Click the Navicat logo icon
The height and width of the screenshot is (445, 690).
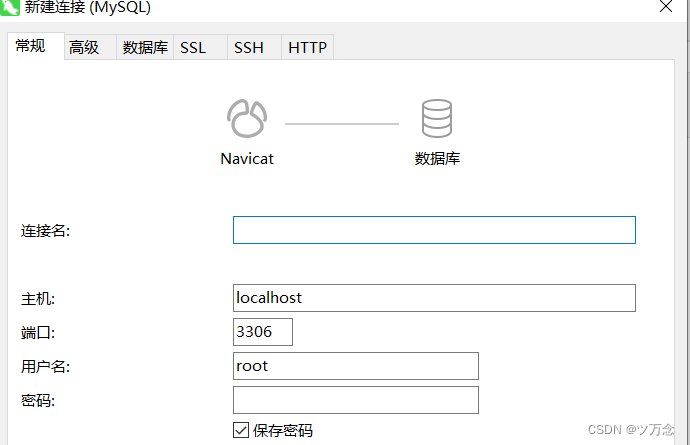247,119
